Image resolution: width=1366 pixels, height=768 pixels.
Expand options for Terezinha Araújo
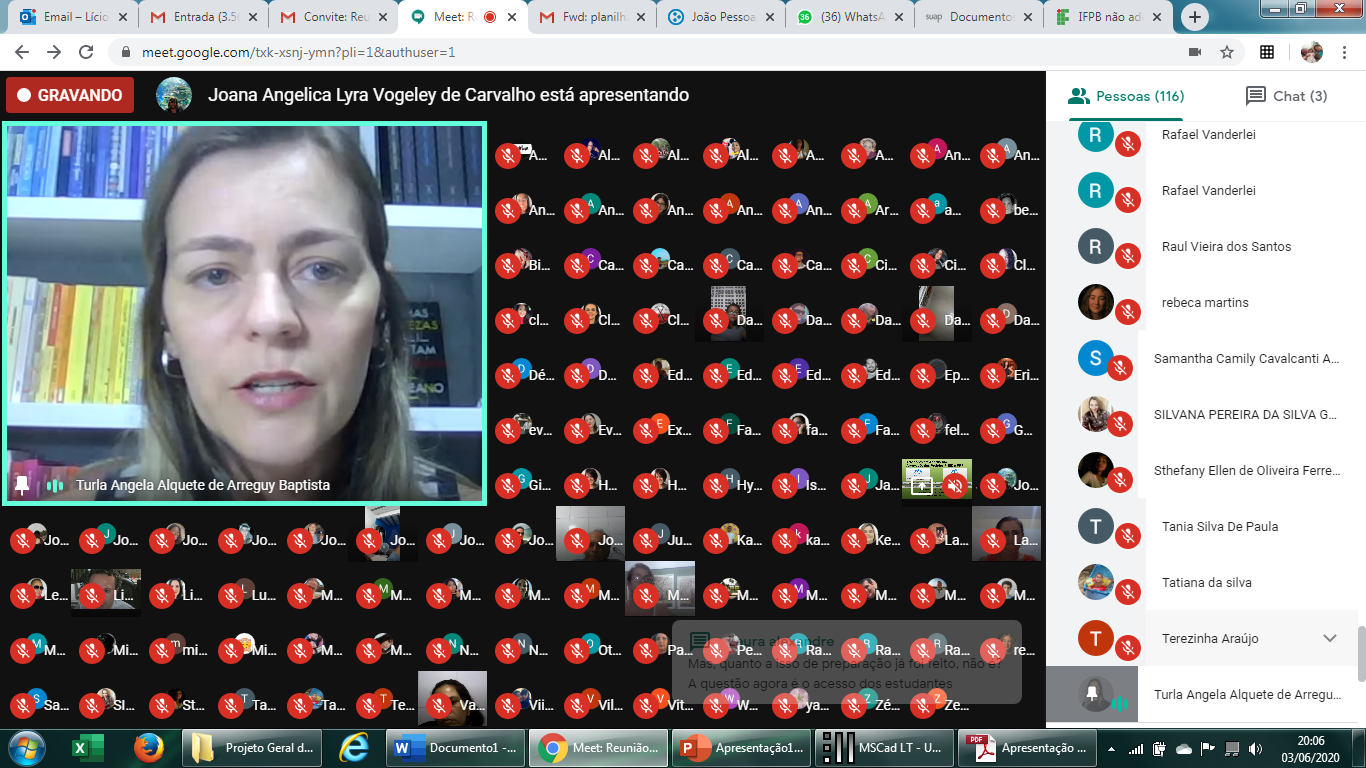[1329, 638]
